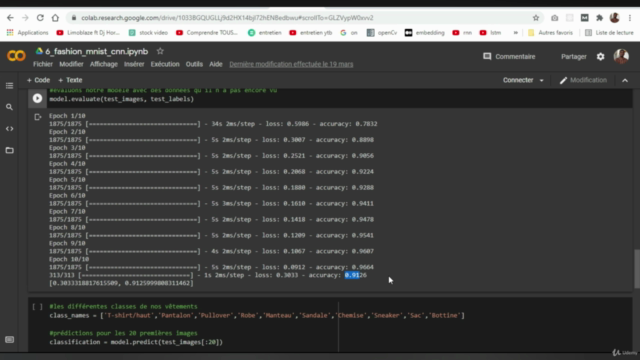Click the browser back arrow
The image size is (640, 360).
(x=10, y=18)
